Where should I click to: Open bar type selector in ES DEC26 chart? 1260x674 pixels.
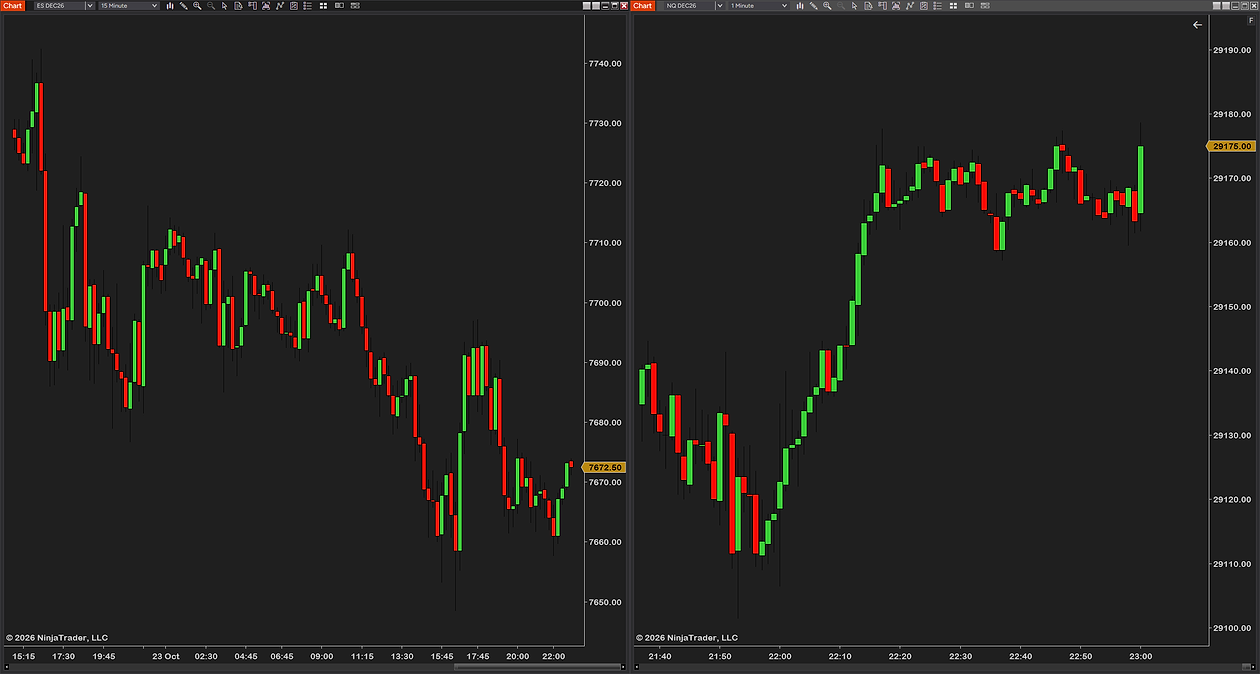coord(170,6)
